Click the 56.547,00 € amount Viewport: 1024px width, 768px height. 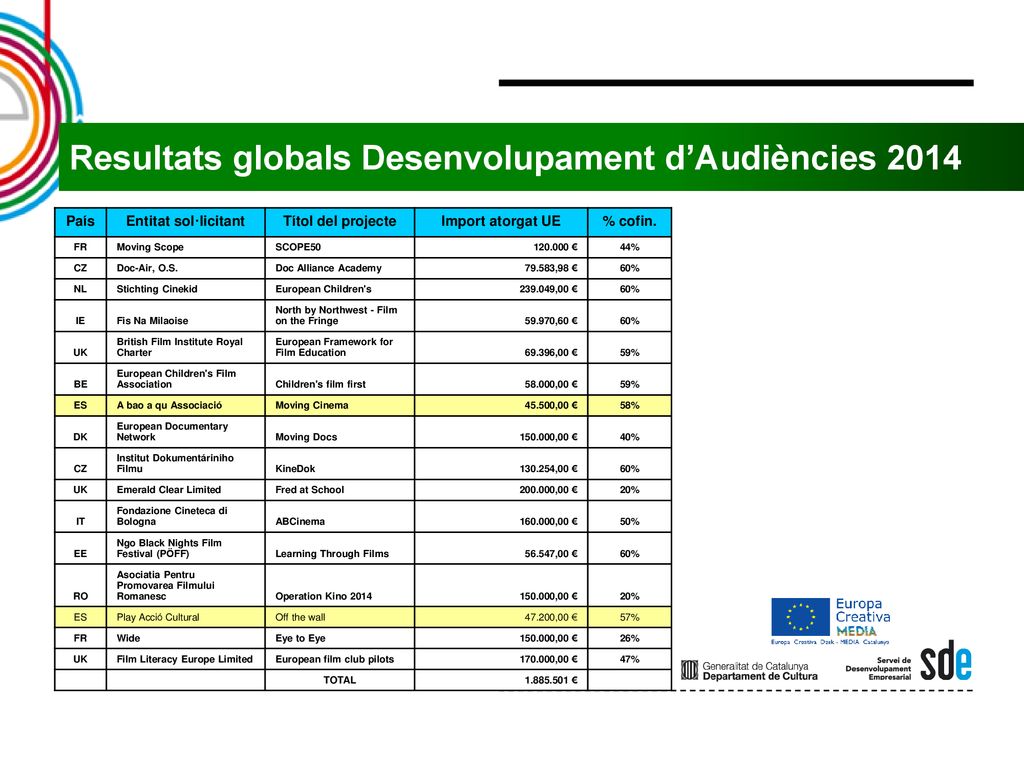click(x=551, y=553)
